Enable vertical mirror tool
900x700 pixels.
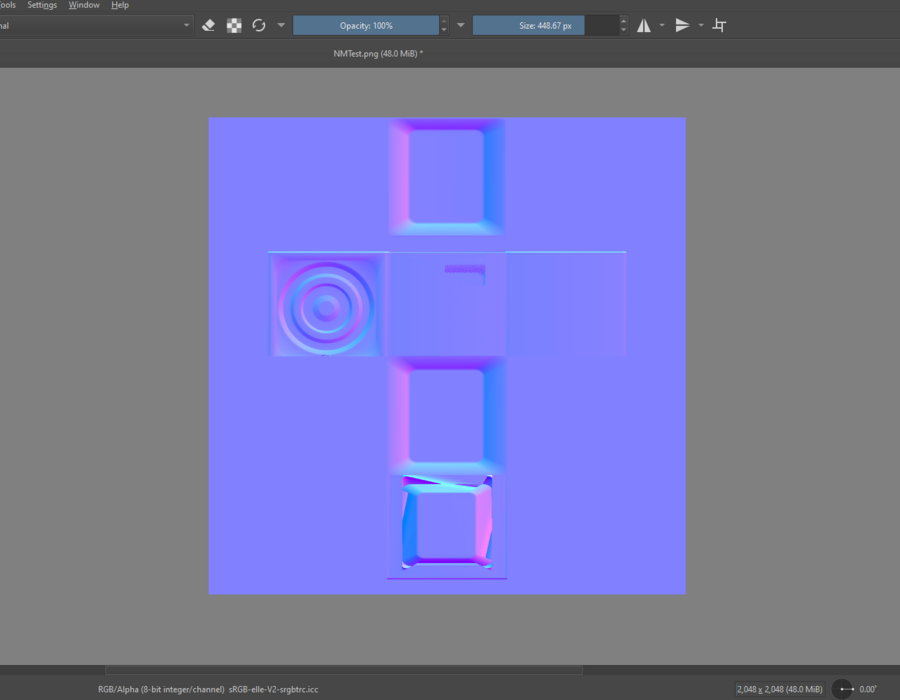point(682,25)
